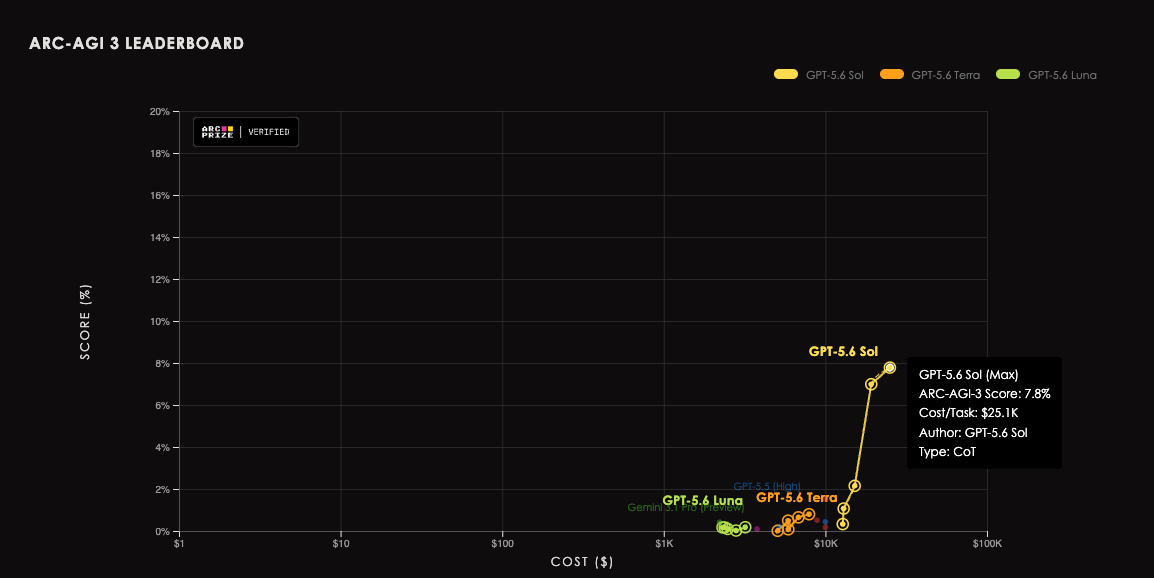Select the GPT-5.6 Sol point near 2.2% score
1154x578 pixels.
pyautogui.click(x=854, y=485)
